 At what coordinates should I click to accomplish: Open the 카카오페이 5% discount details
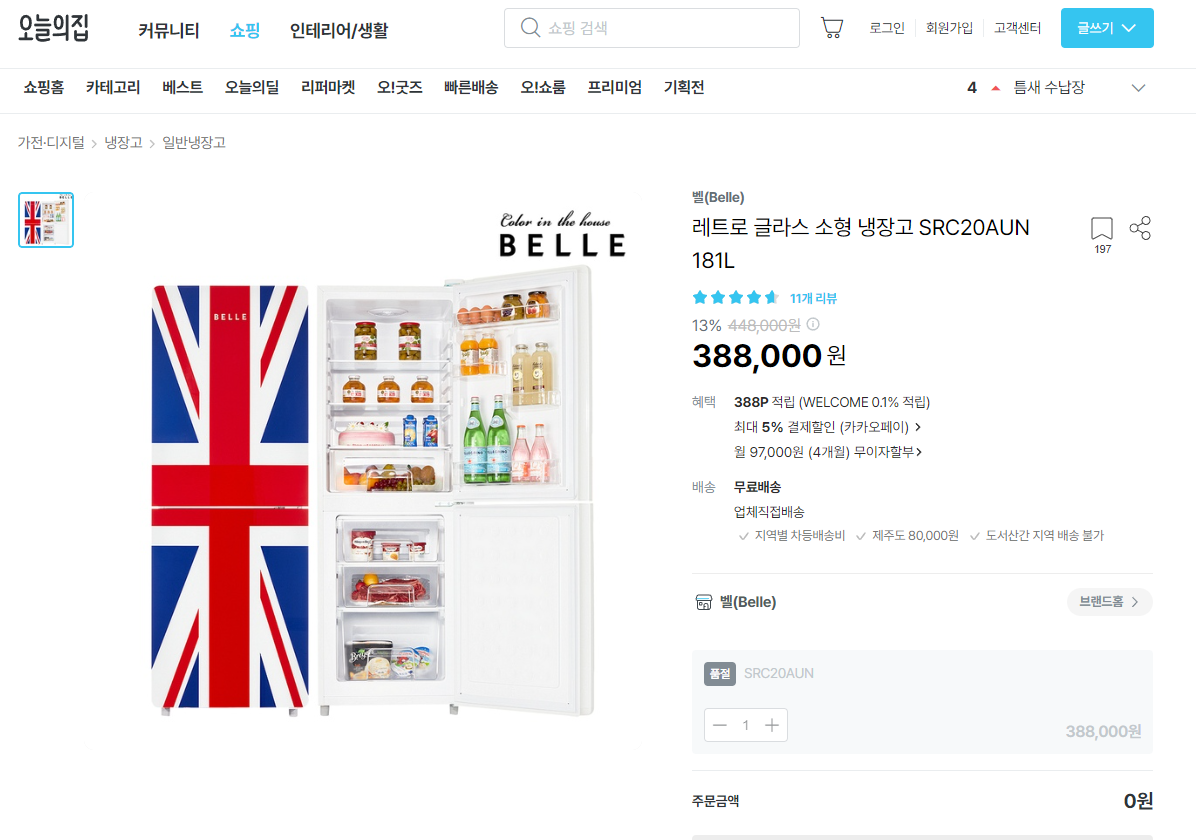[828, 426]
